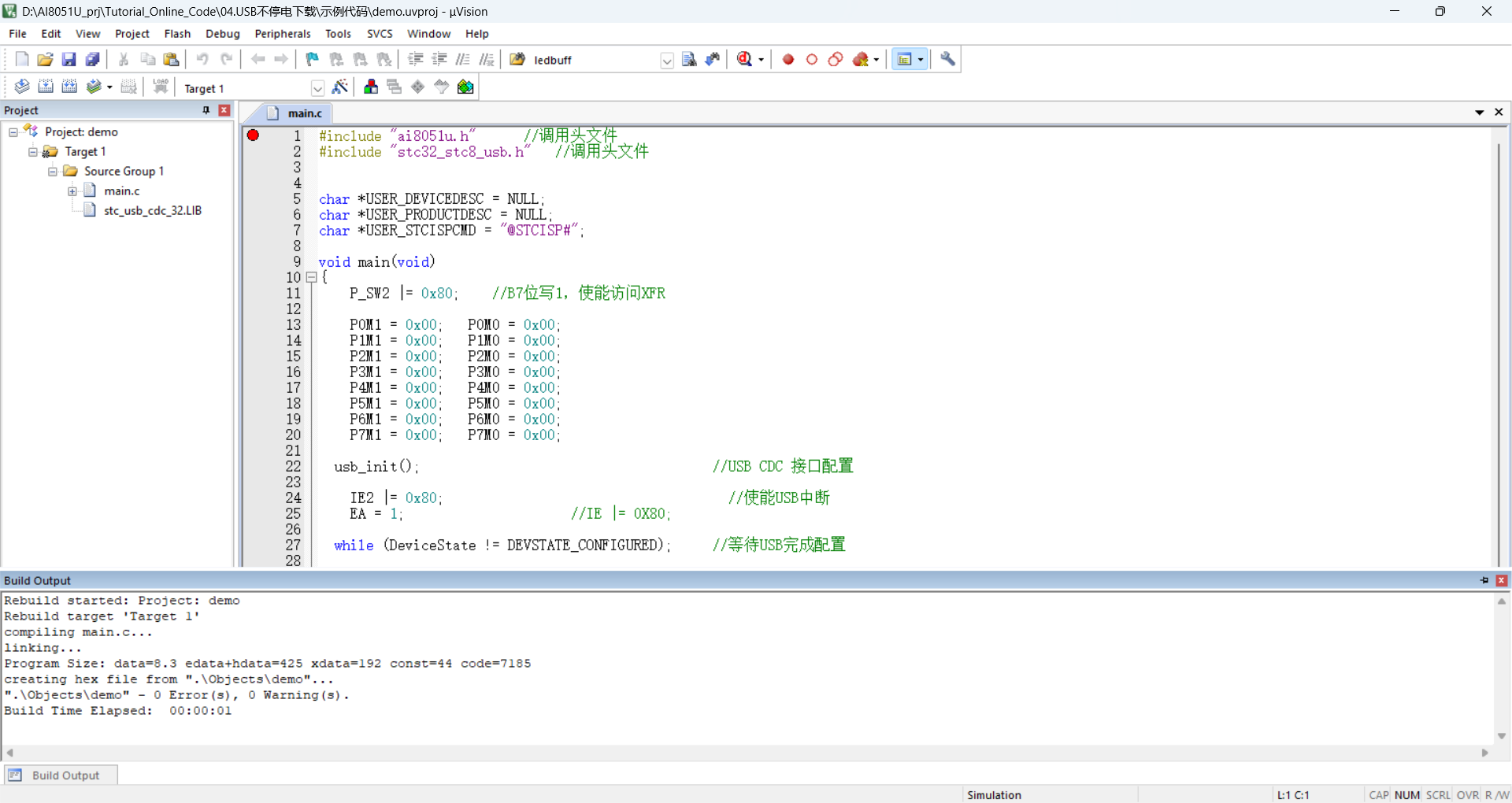The width and height of the screenshot is (1512, 803).
Task: Open kill breakpoints dropdown arrow
Action: click(876, 60)
